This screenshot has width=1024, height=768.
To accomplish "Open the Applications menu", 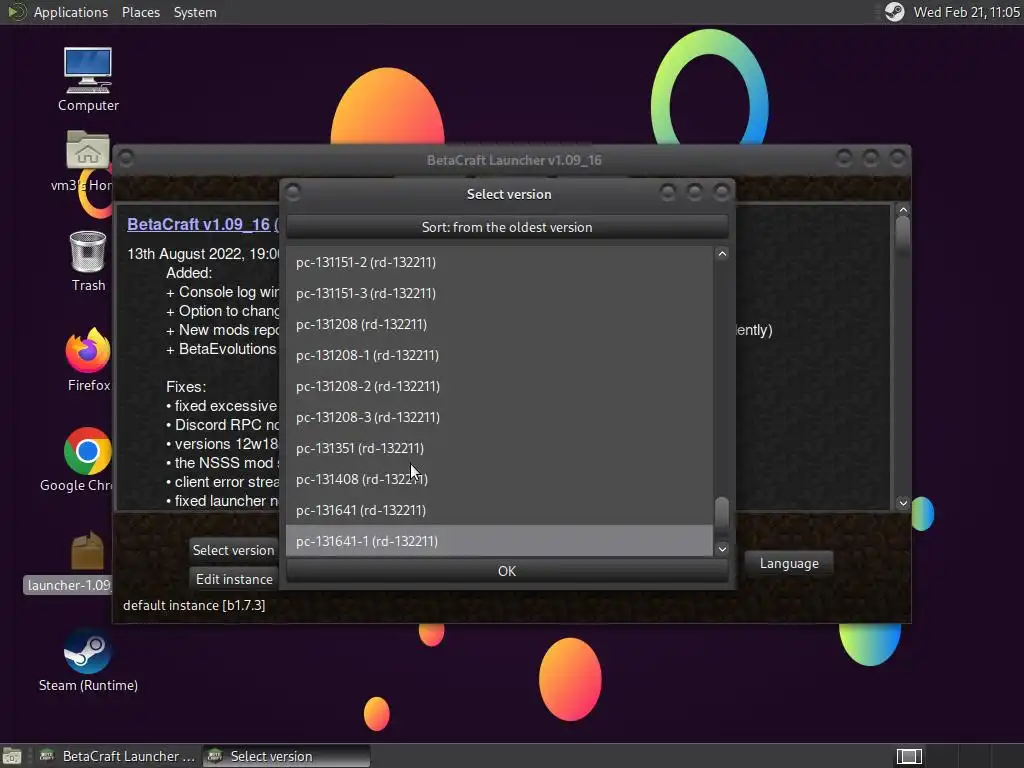I will click(71, 12).
